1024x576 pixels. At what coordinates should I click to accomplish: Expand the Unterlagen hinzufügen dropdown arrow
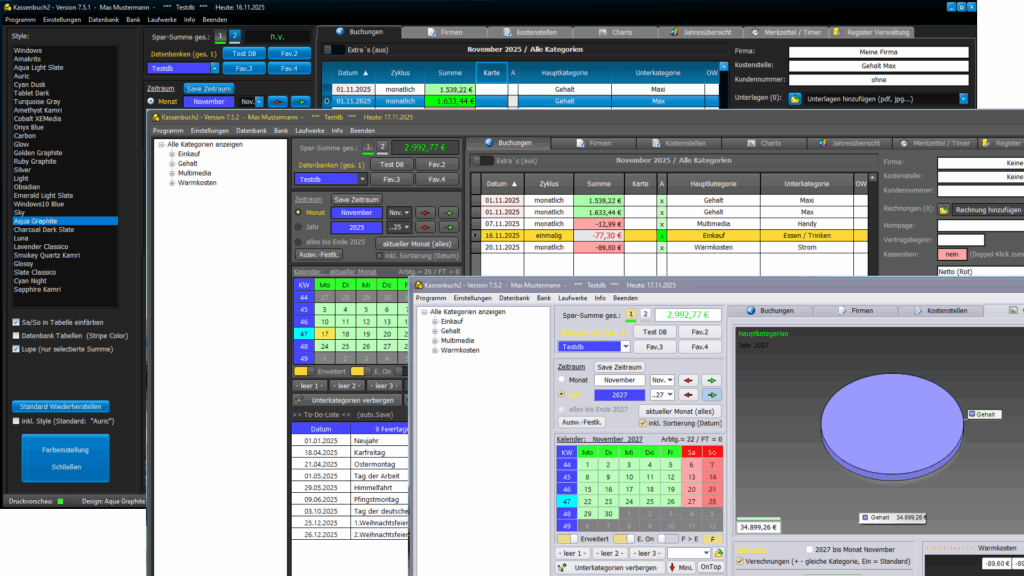(963, 100)
